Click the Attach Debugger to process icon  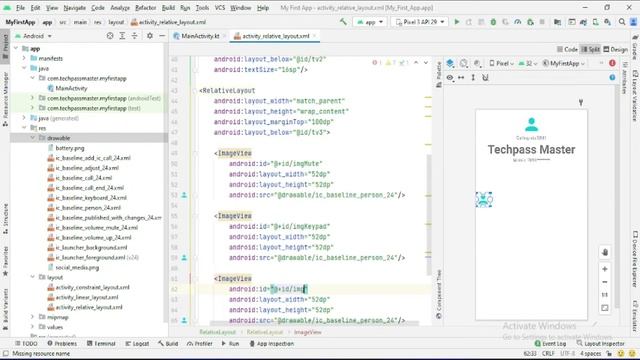[530, 22]
